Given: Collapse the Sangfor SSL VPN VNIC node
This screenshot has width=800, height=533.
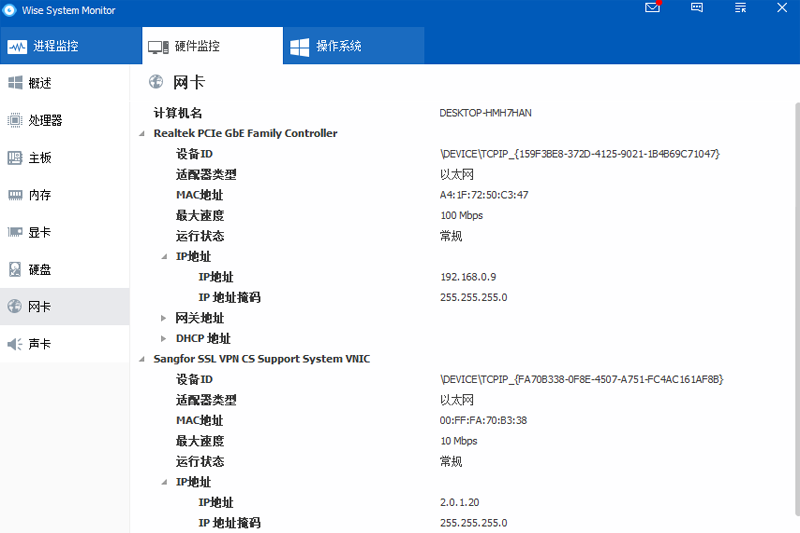Looking at the screenshot, I should tap(142, 359).
